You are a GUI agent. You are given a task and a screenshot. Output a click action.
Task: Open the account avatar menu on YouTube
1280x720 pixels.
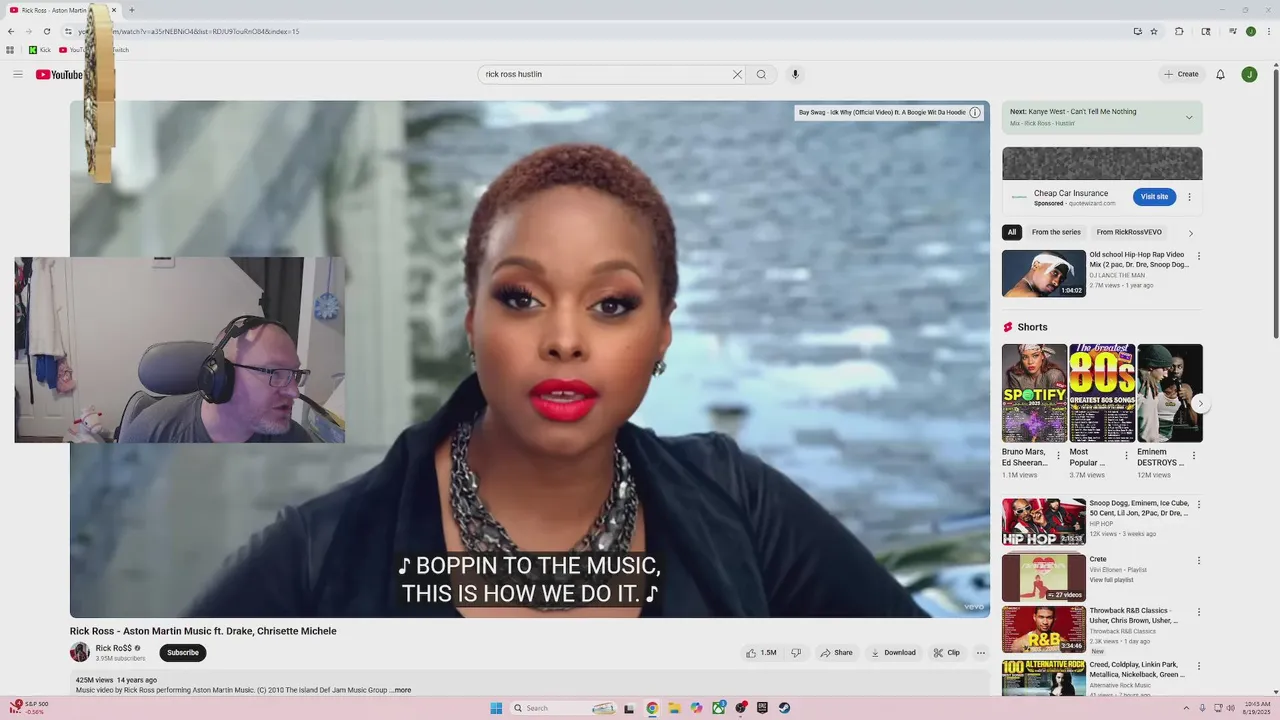pos(1249,74)
